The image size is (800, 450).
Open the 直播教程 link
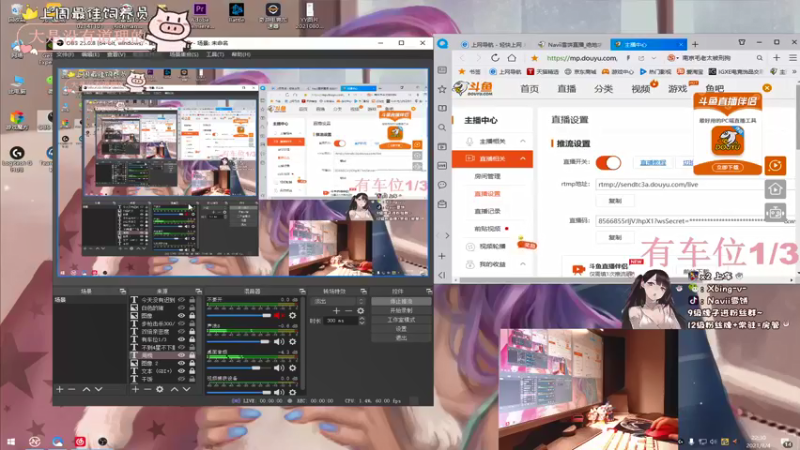point(653,163)
